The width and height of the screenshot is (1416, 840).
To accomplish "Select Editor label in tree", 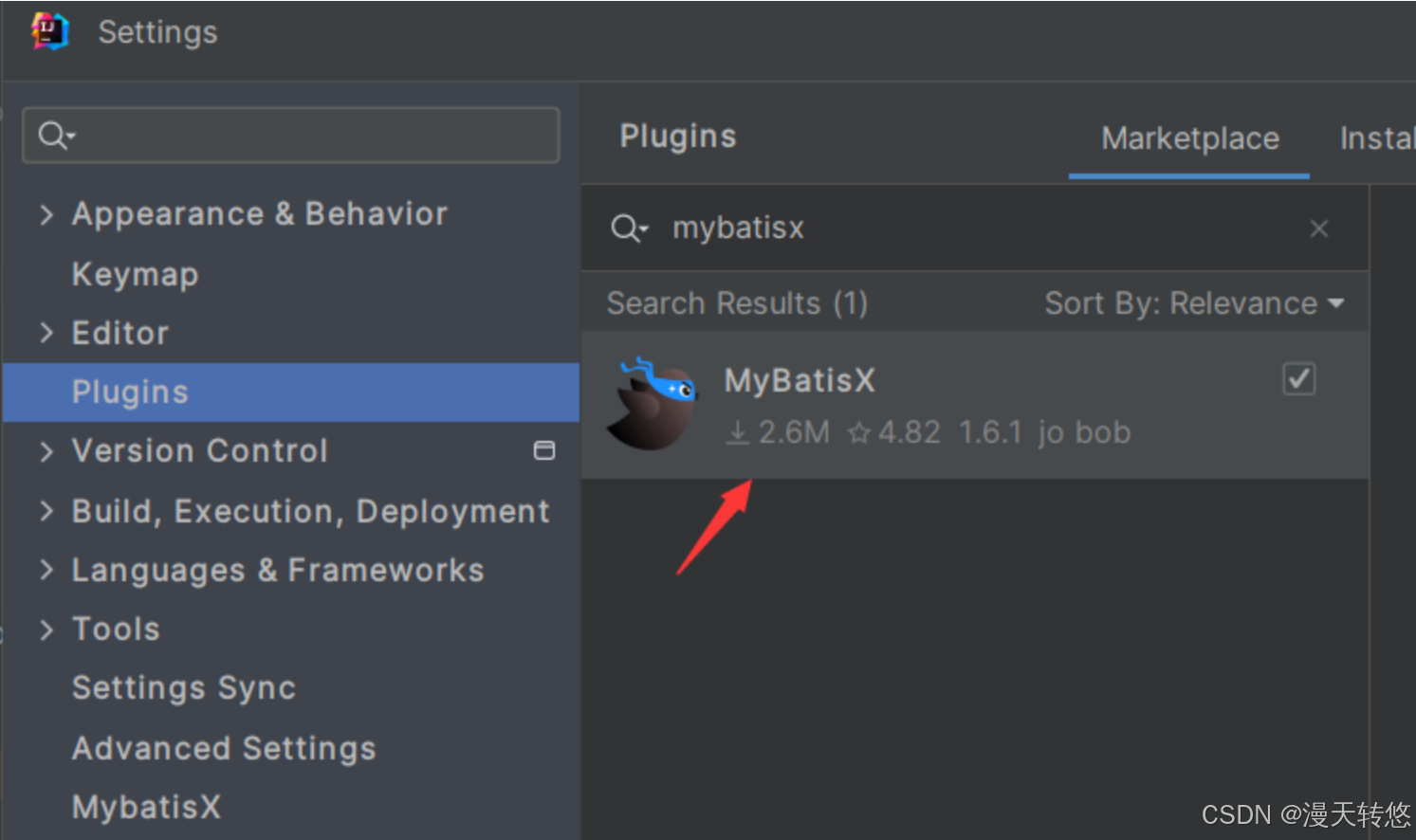I will click(120, 333).
